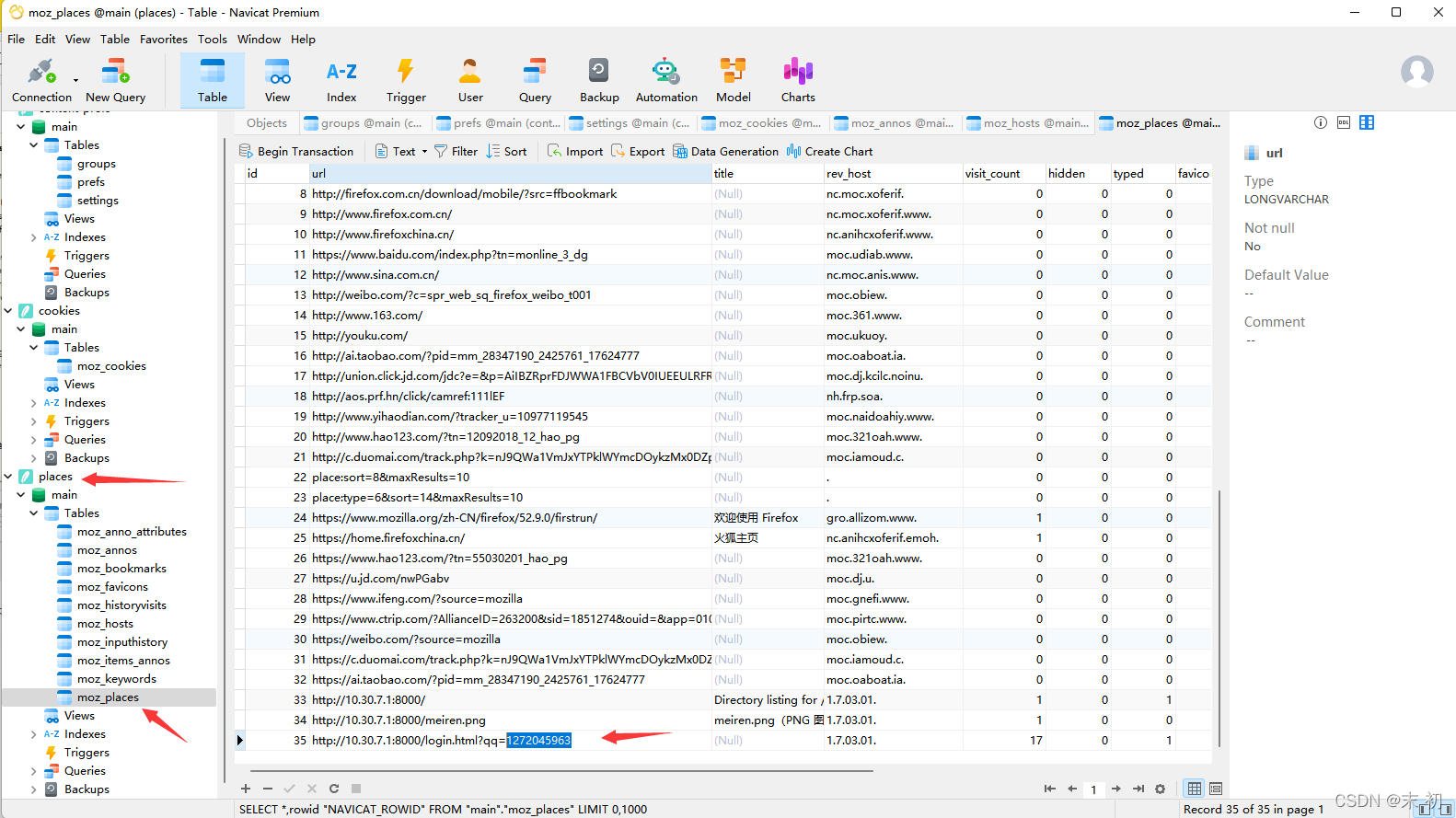Open the View objects icon
Viewport: 1456px width, 818px height.
(277, 80)
